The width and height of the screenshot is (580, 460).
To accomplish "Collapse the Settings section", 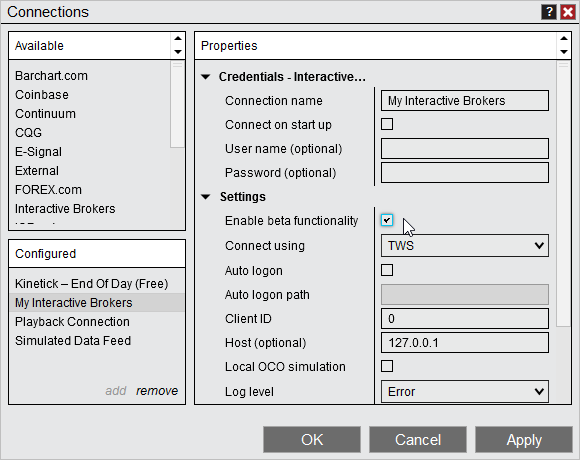I will (206, 197).
